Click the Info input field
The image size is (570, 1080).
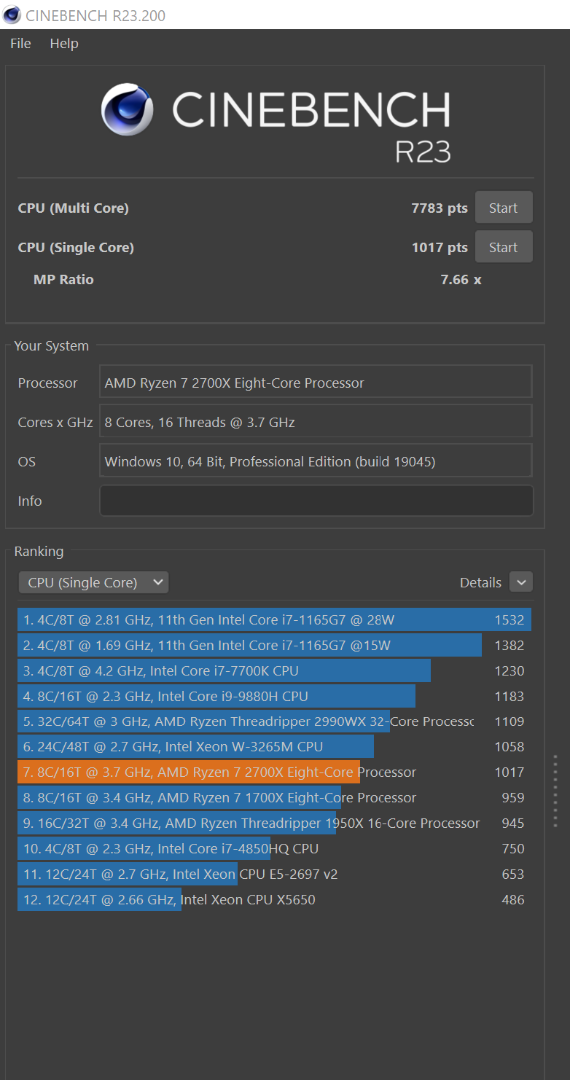click(316, 501)
